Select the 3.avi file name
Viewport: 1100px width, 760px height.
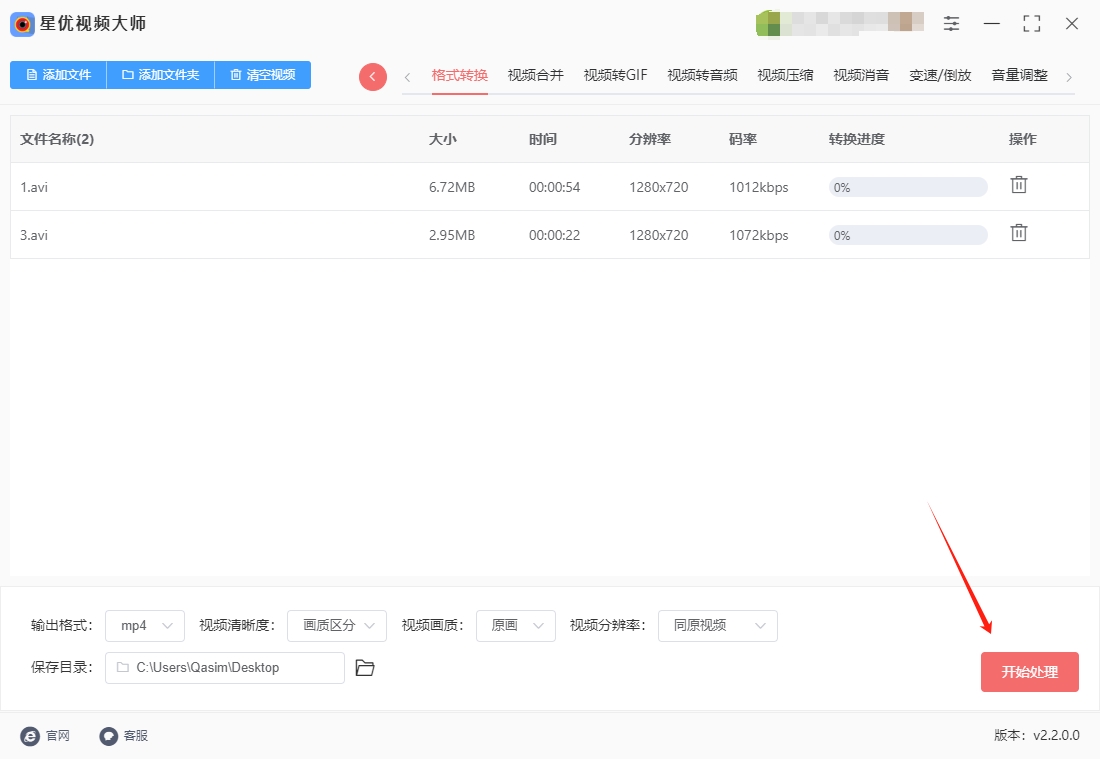point(34,235)
